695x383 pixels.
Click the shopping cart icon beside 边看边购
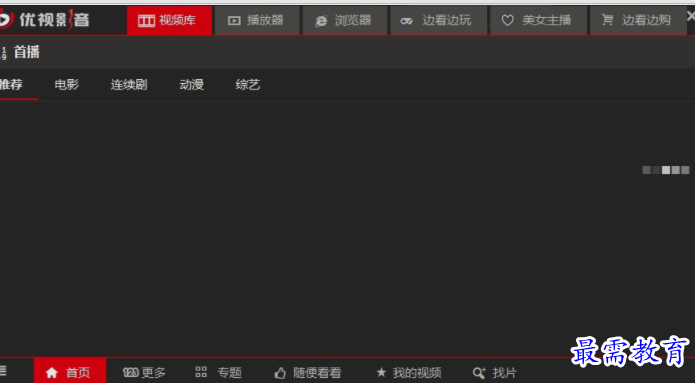607,20
